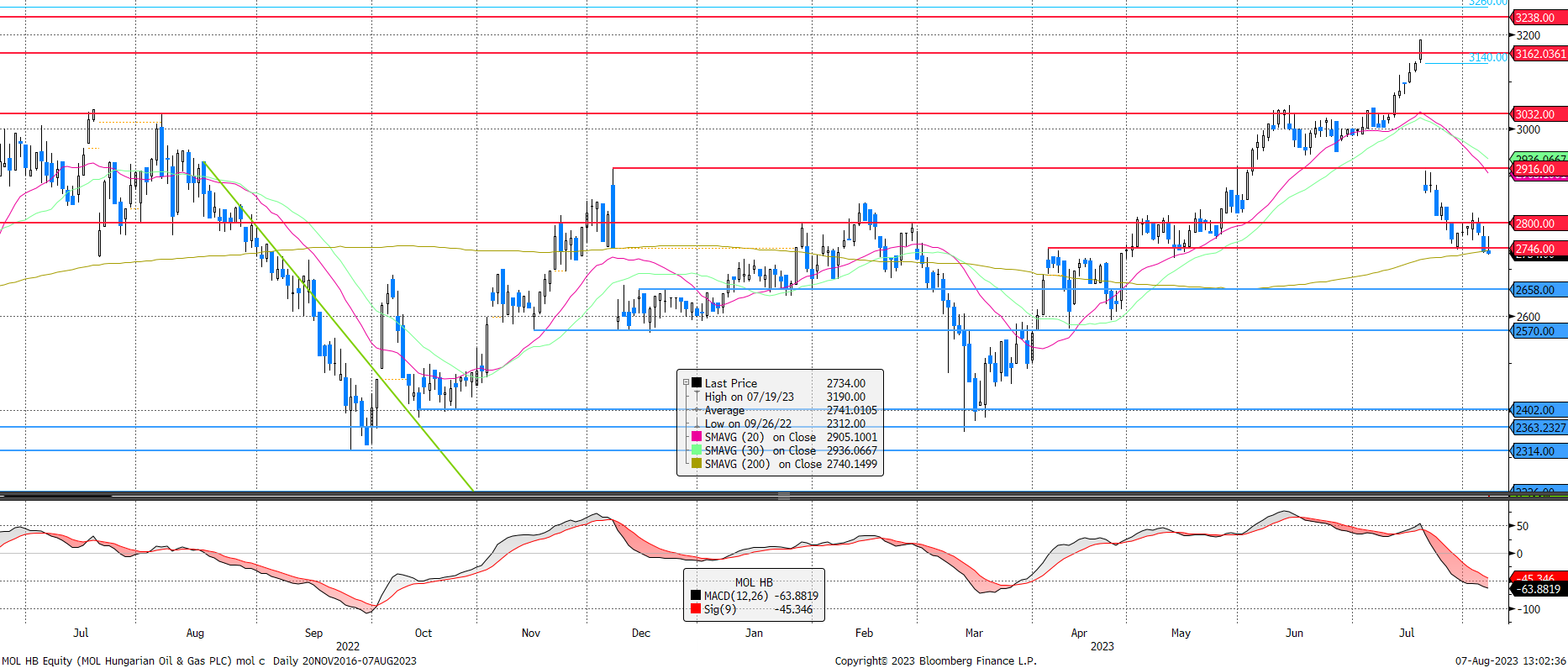Click the 3140.00 light blue level label
1568x668 pixels.
coord(1487,57)
